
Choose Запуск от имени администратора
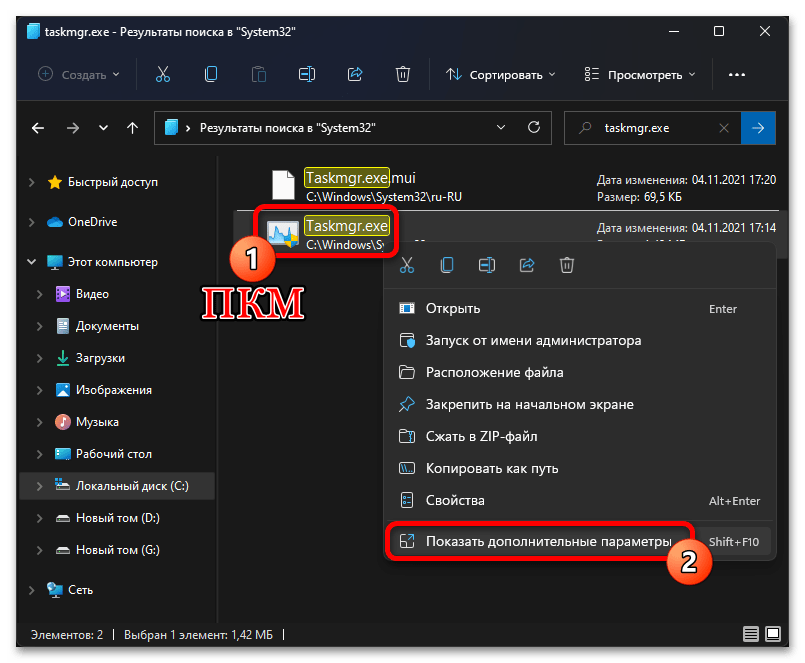point(579,340)
